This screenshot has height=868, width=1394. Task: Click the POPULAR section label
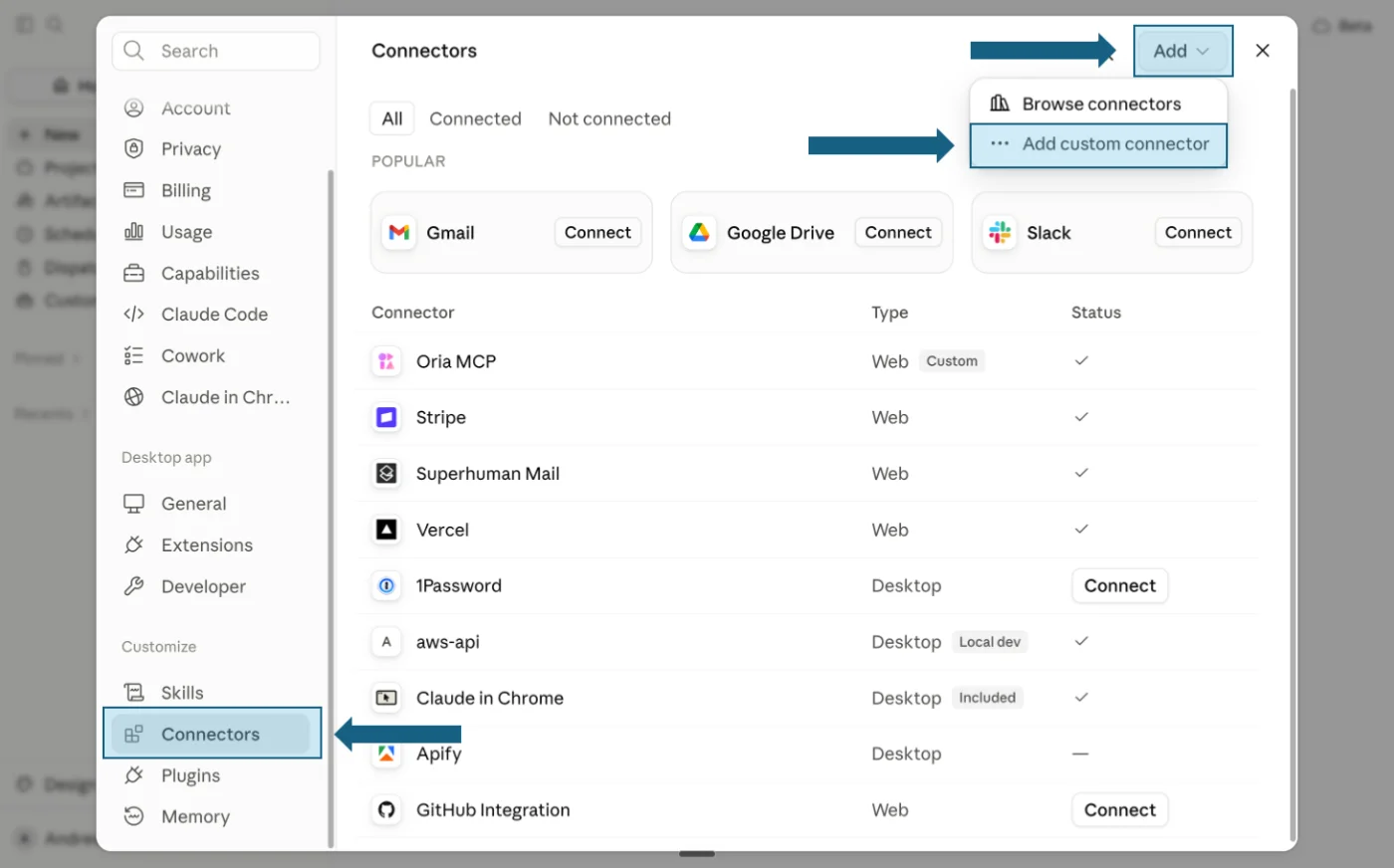pos(408,161)
